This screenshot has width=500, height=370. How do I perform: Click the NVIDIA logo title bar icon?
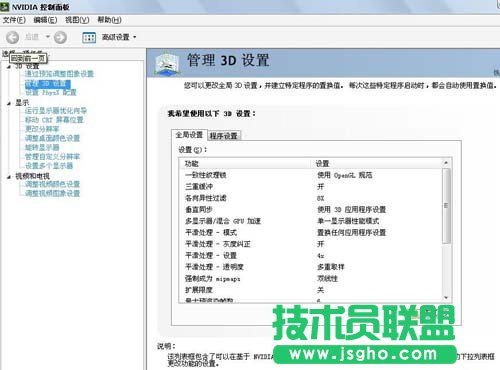coord(5,7)
